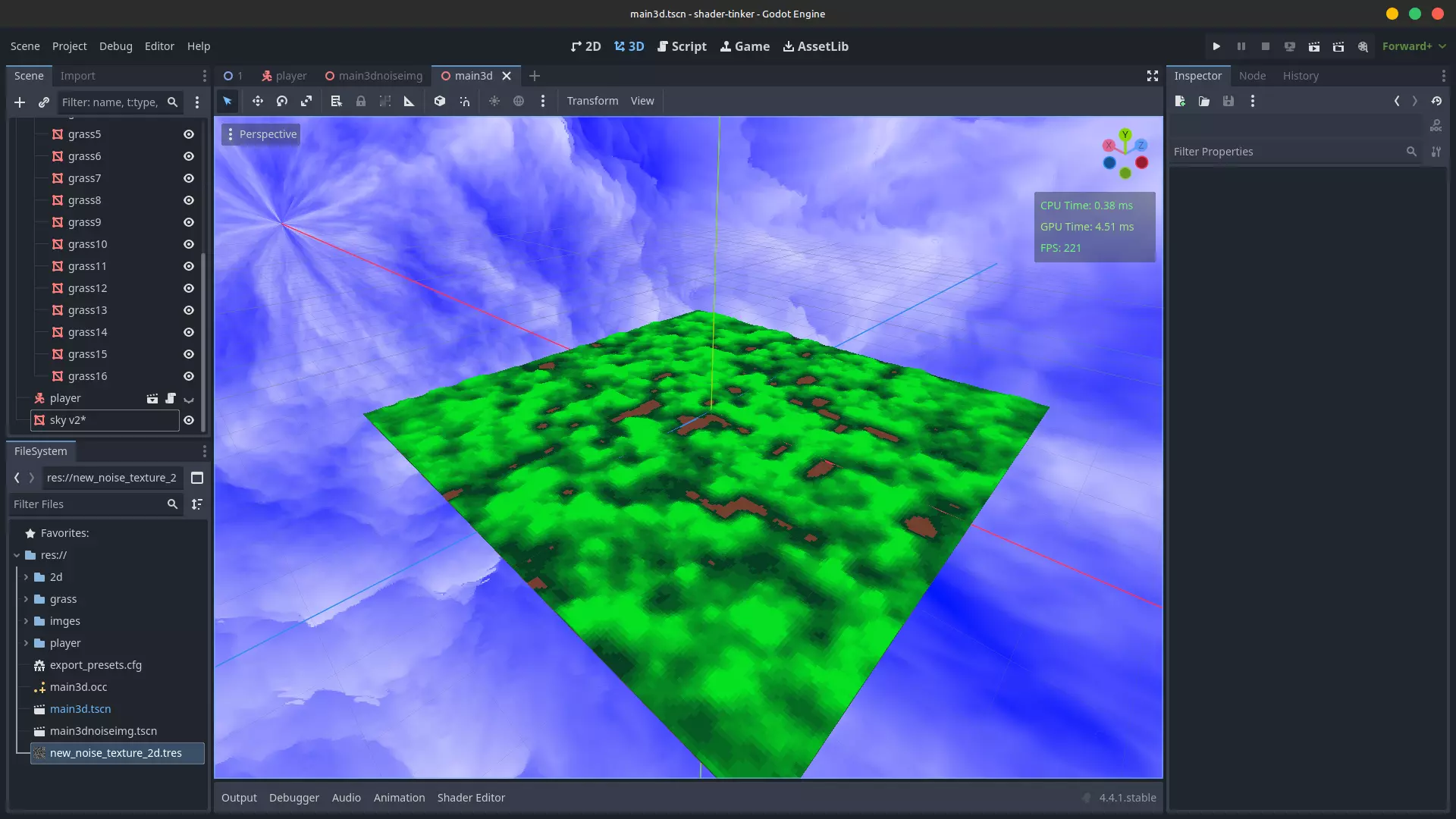1456x819 pixels.
Task: Open the Debug menu
Action: [x=115, y=46]
